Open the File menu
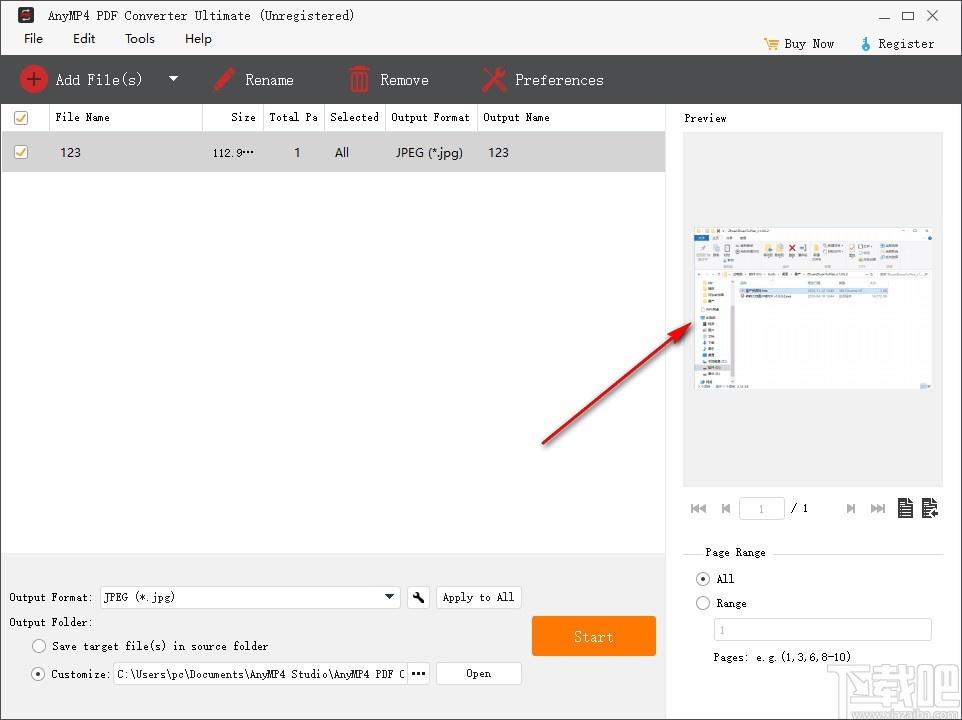 (x=33, y=39)
